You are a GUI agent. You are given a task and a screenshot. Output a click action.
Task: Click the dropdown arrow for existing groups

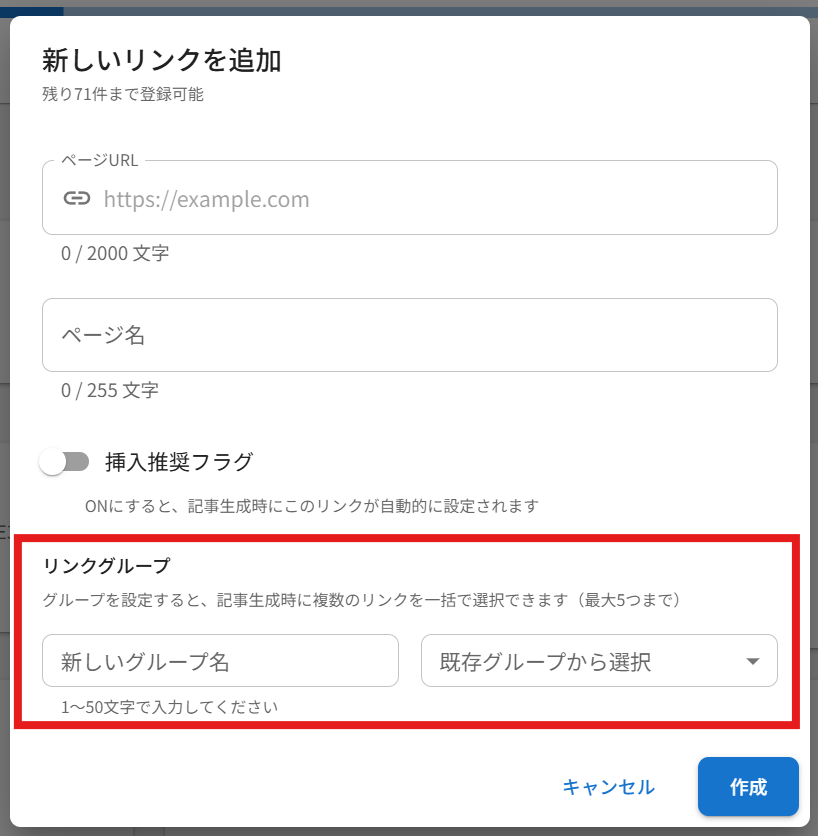coord(754,661)
